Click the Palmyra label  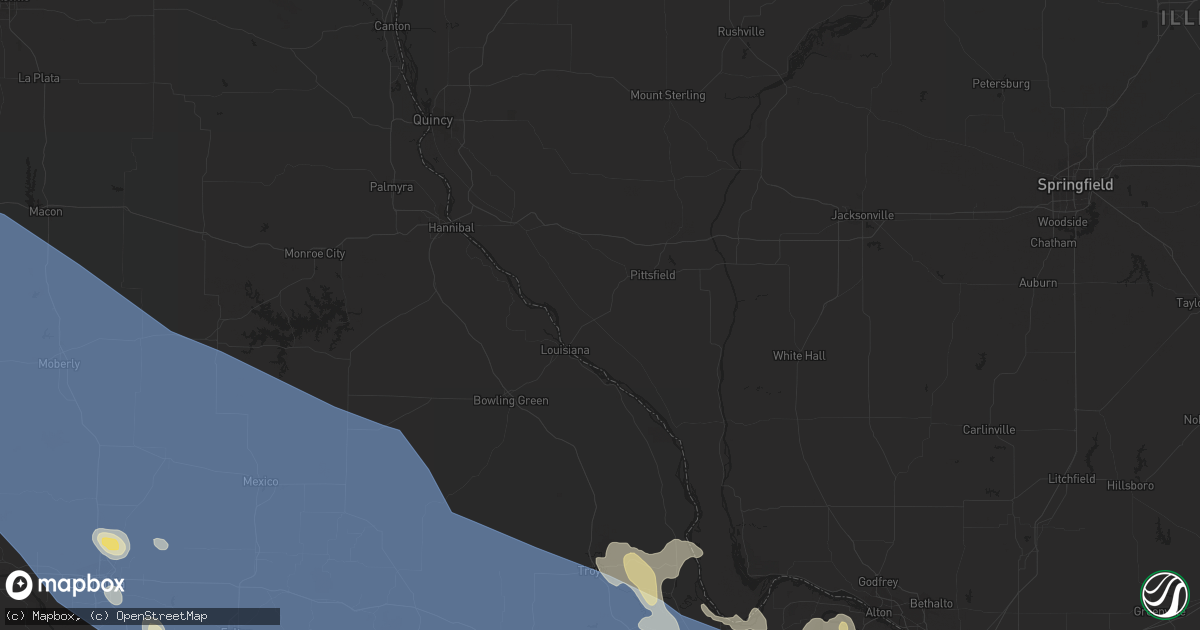click(x=391, y=187)
